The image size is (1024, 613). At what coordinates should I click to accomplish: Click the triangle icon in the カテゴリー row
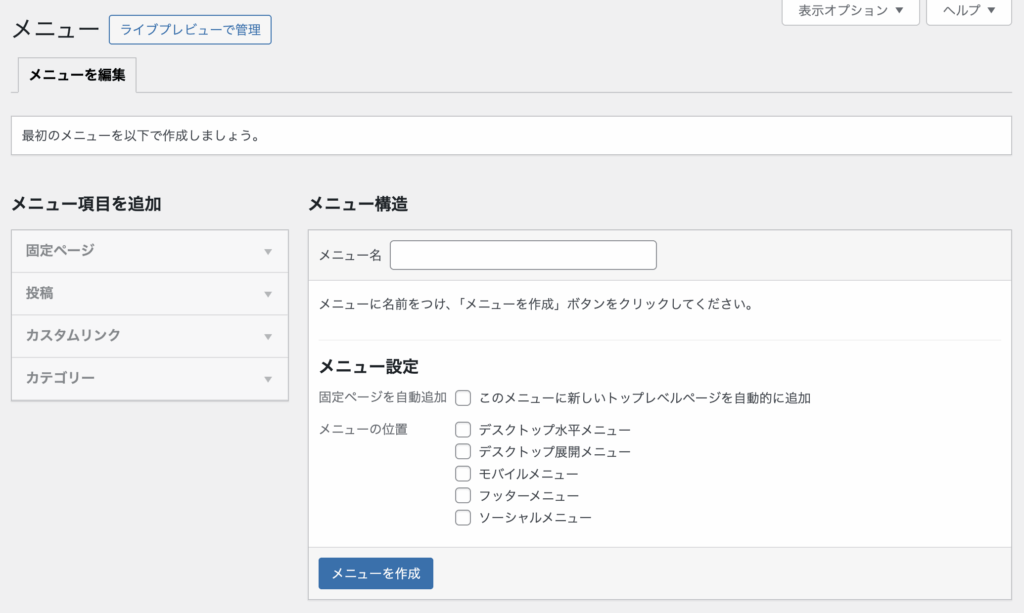click(x=268, y=379)
